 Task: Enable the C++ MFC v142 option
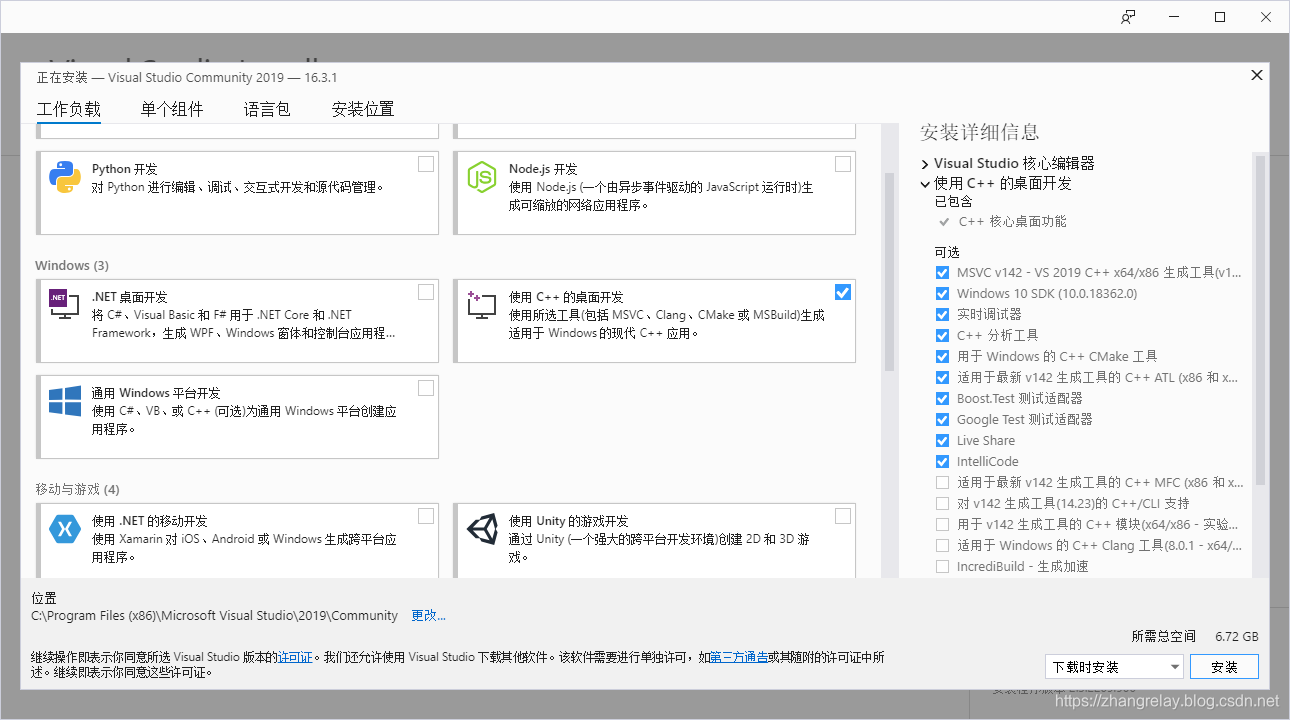[942, 482]
